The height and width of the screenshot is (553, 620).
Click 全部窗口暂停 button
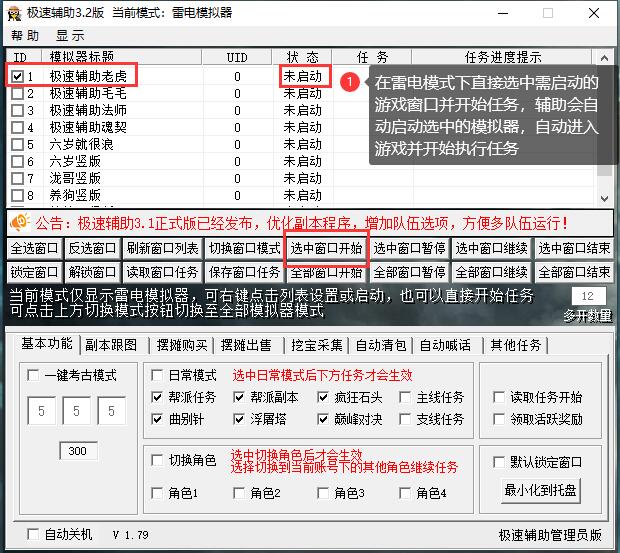[409, 272]
